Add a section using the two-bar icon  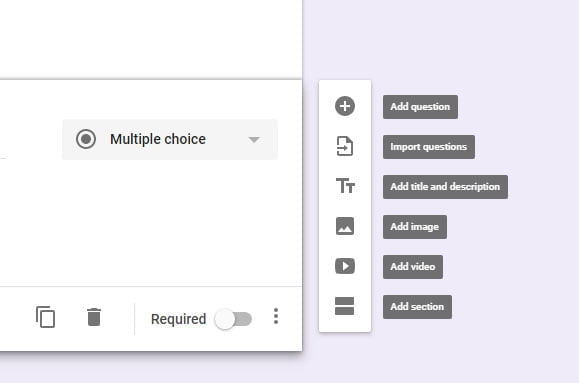345,306
